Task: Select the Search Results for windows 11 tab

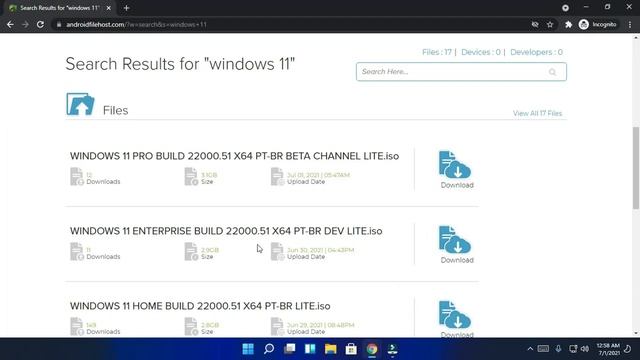Action: coord(60,8)
